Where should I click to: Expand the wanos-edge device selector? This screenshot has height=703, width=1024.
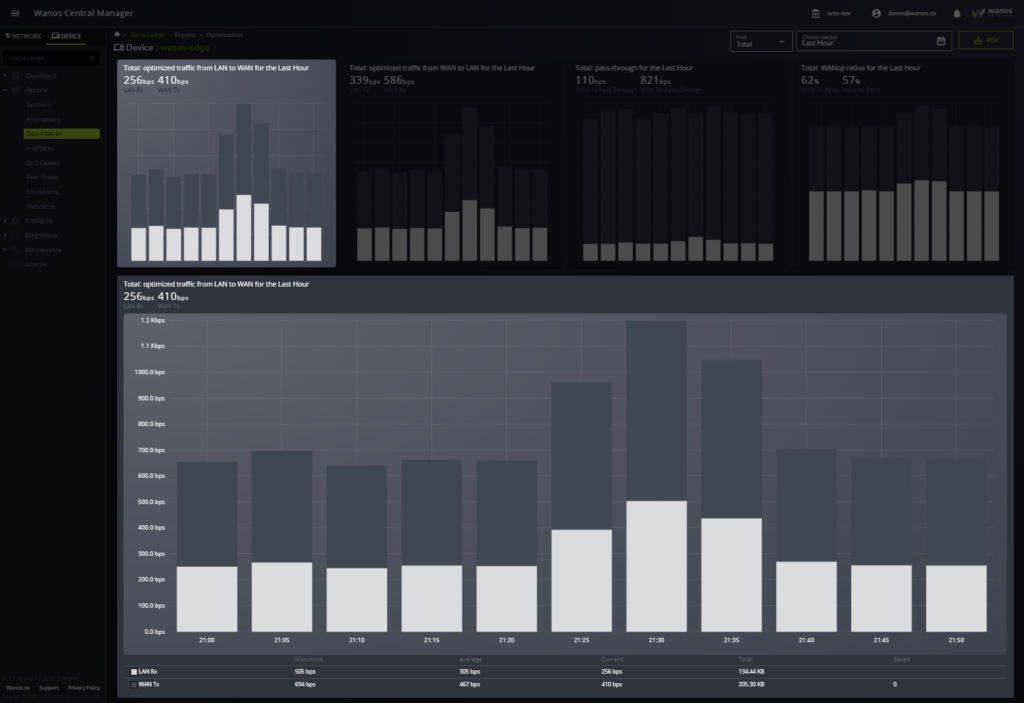pyautogui.click(x=92, y=58)
